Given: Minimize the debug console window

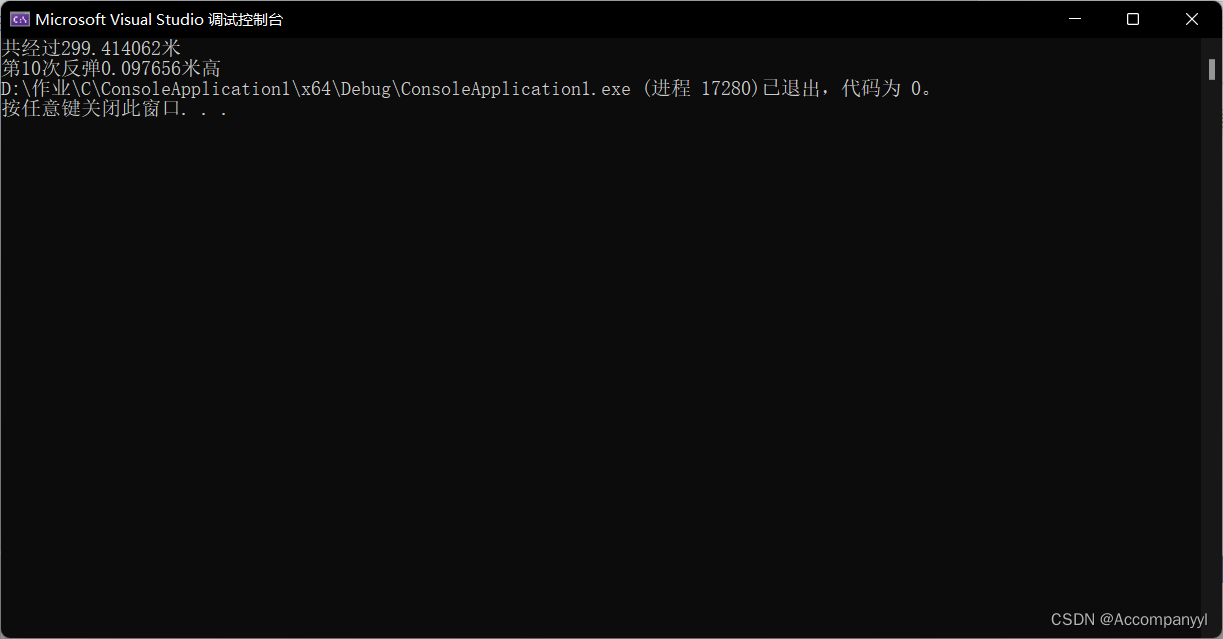Looking at the screenshot, I should (x=1075, y=19).
